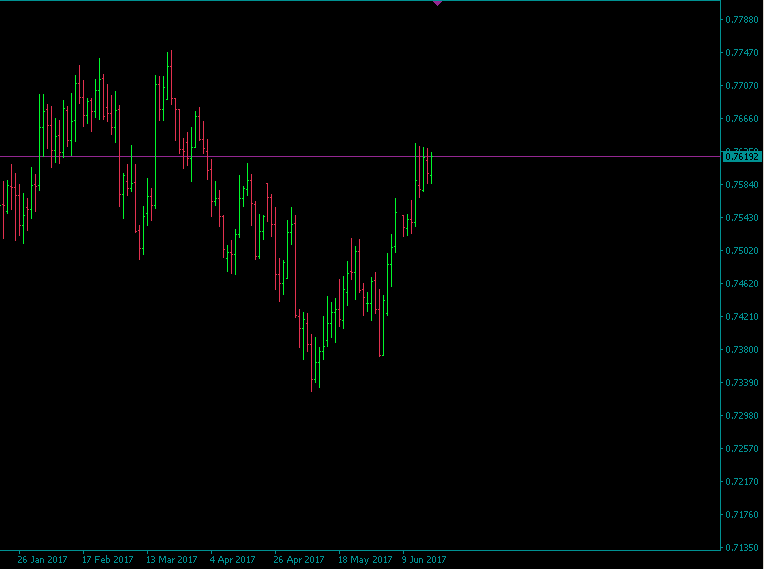Click the 0.75430 price scale label

(742, 218)
